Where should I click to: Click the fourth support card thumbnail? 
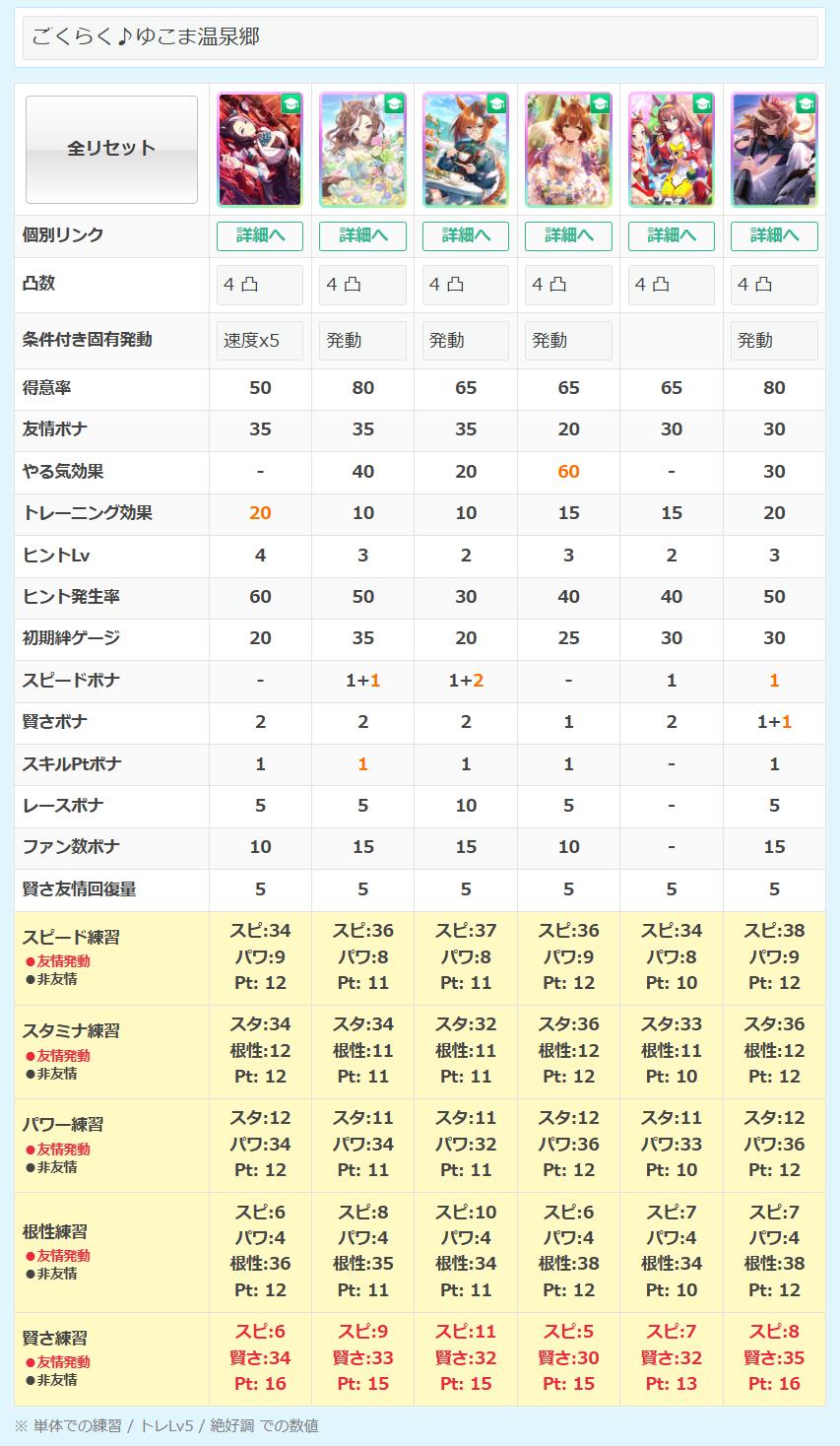(x=568, y=150)
